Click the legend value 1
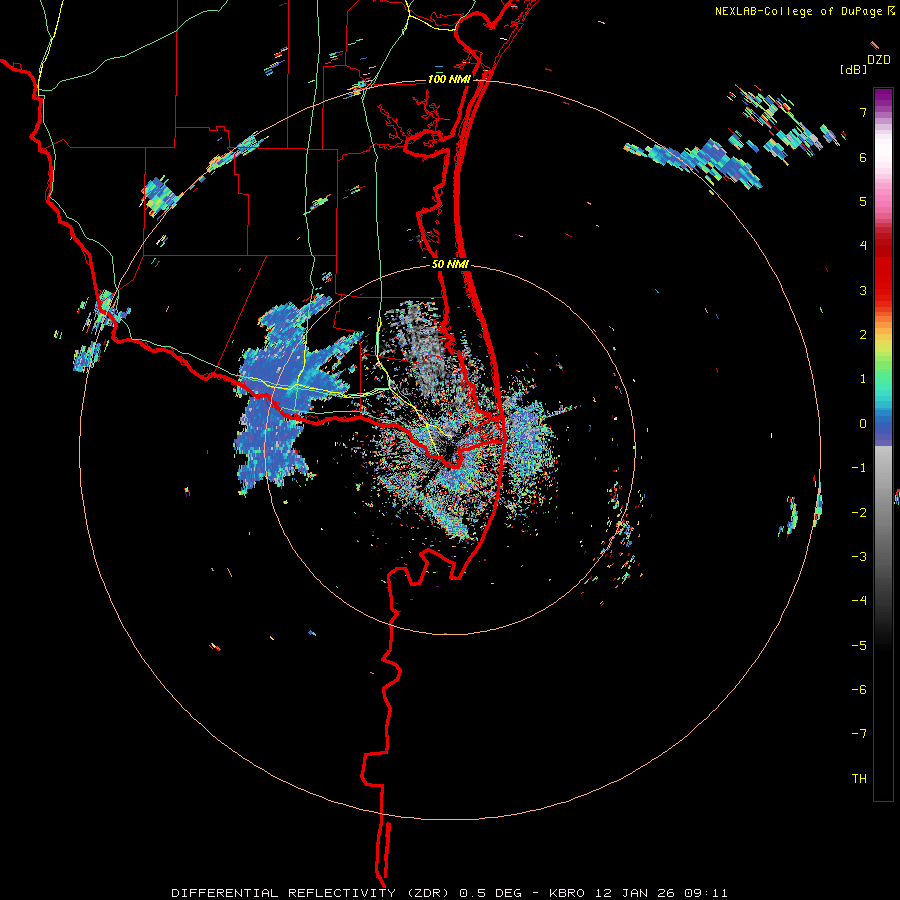Image resolution: width=900 pixels, height=900 pixels. (863, 379)
